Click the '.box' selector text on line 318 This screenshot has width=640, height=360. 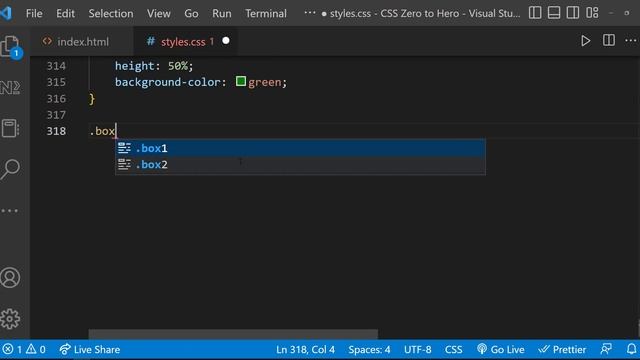click(102, 131)
